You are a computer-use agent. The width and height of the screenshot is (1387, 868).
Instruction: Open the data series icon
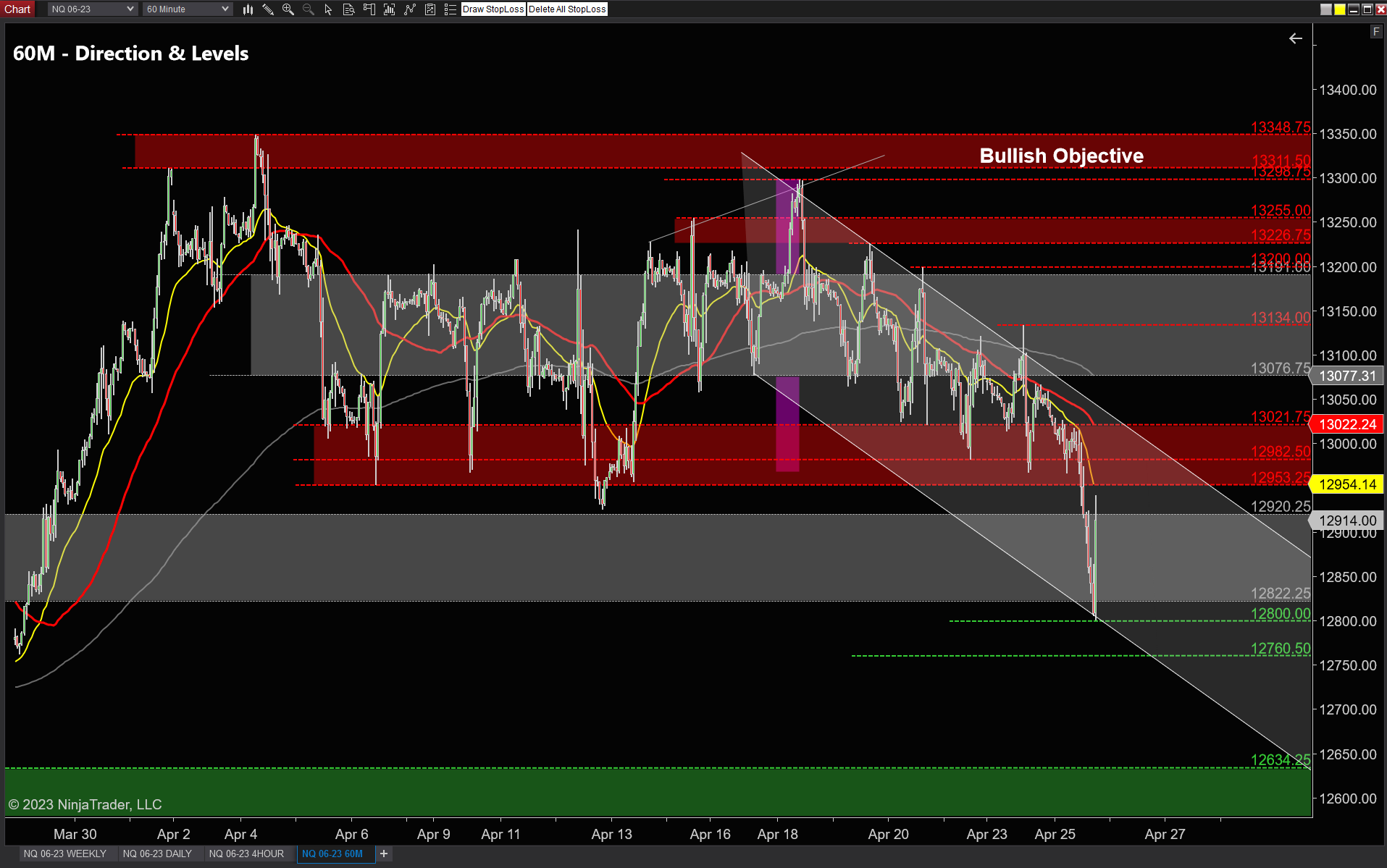[389, 9]
